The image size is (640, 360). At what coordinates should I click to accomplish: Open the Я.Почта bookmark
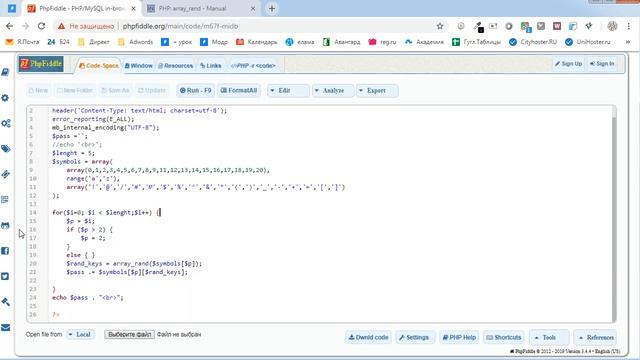click(23, 42)
